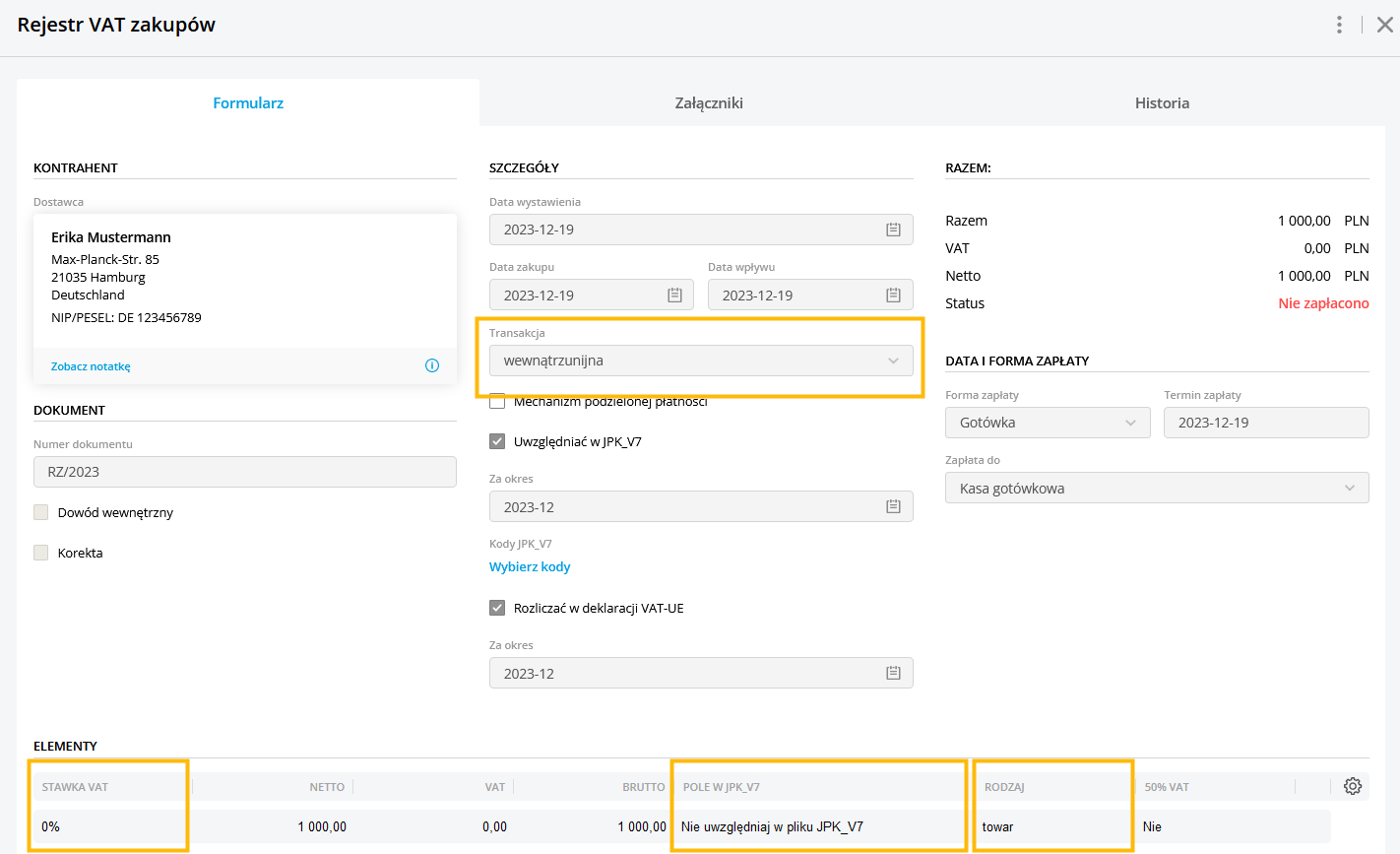Open the three-dot more options menu
Viewport: 1400px width, 854px height.
coord(1339,25)
